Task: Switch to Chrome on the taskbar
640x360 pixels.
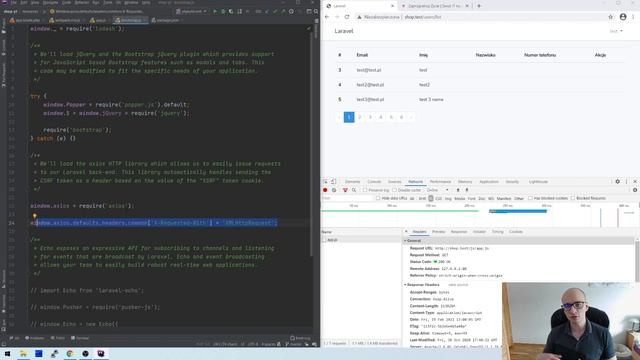Action: (x=70, y=353)
